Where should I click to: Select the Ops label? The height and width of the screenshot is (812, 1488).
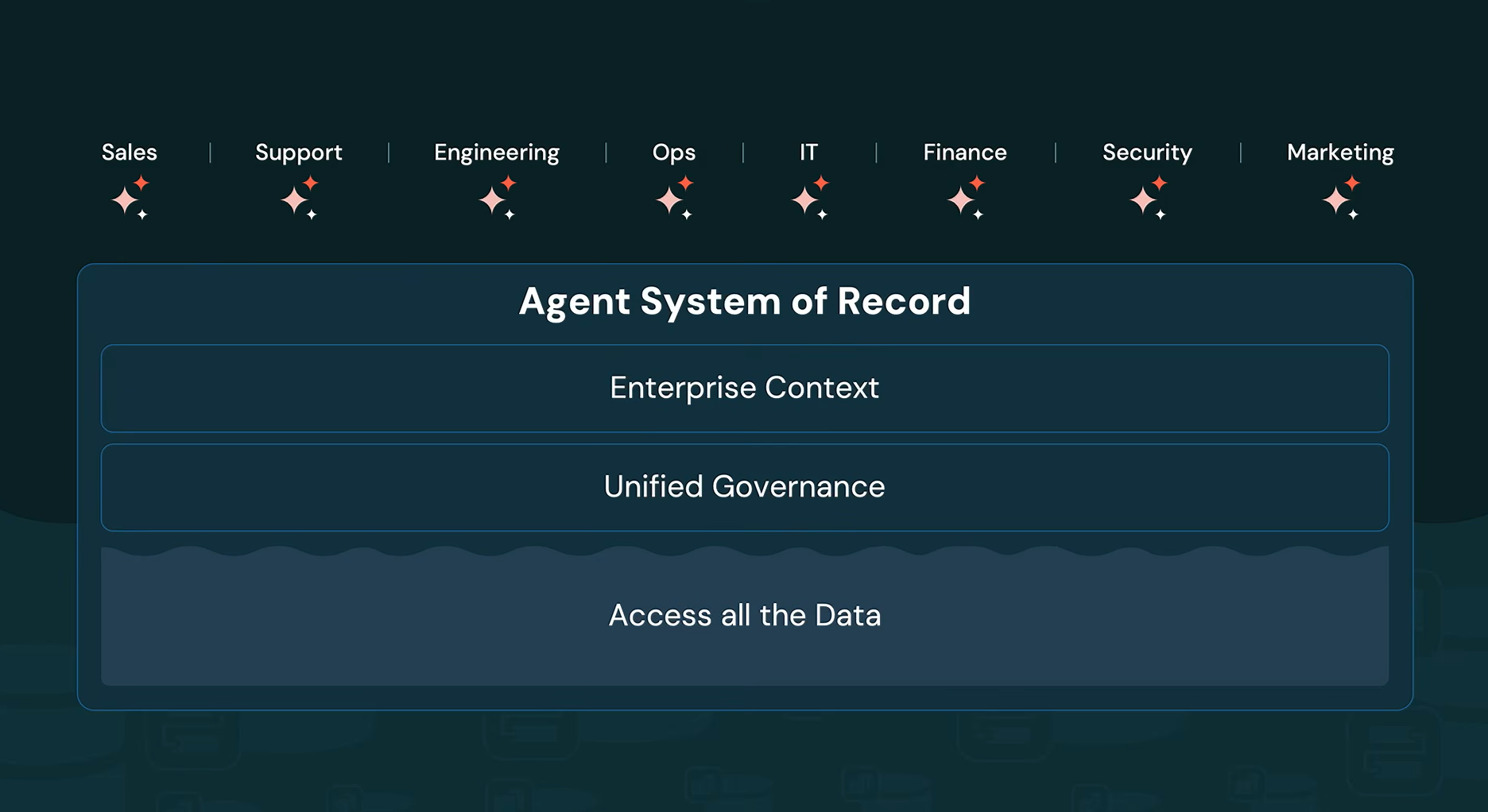click(x=674, y=153)
